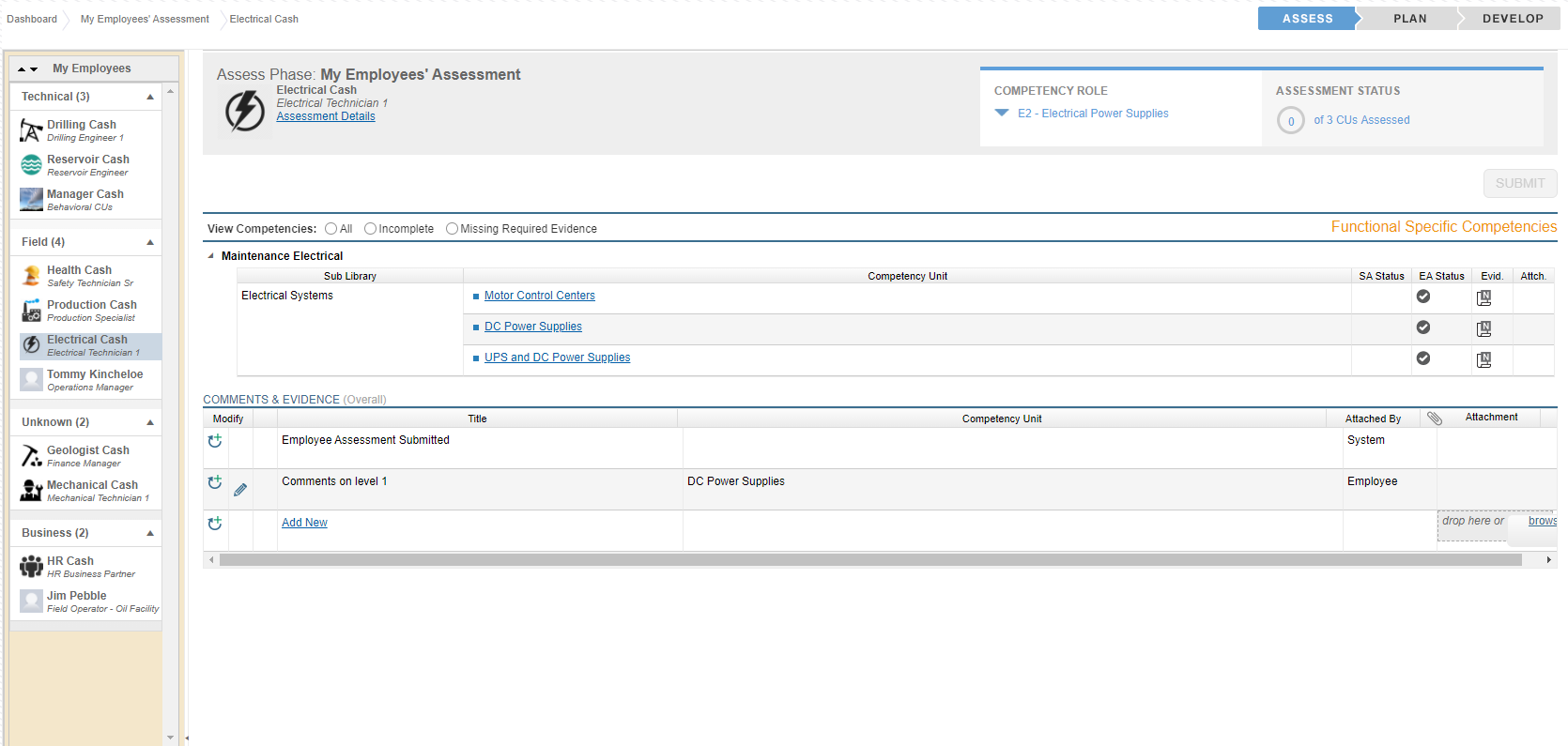
Task: Collapse the Maintenance Electrical section
Action: (211, 256)
